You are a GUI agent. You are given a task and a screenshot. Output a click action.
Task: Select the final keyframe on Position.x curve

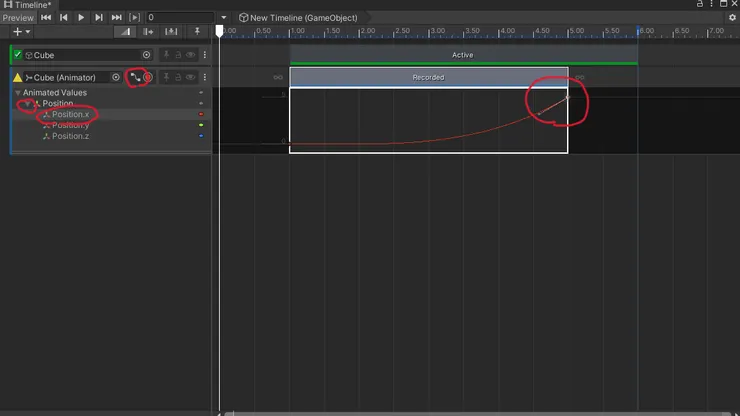point(568,98)
